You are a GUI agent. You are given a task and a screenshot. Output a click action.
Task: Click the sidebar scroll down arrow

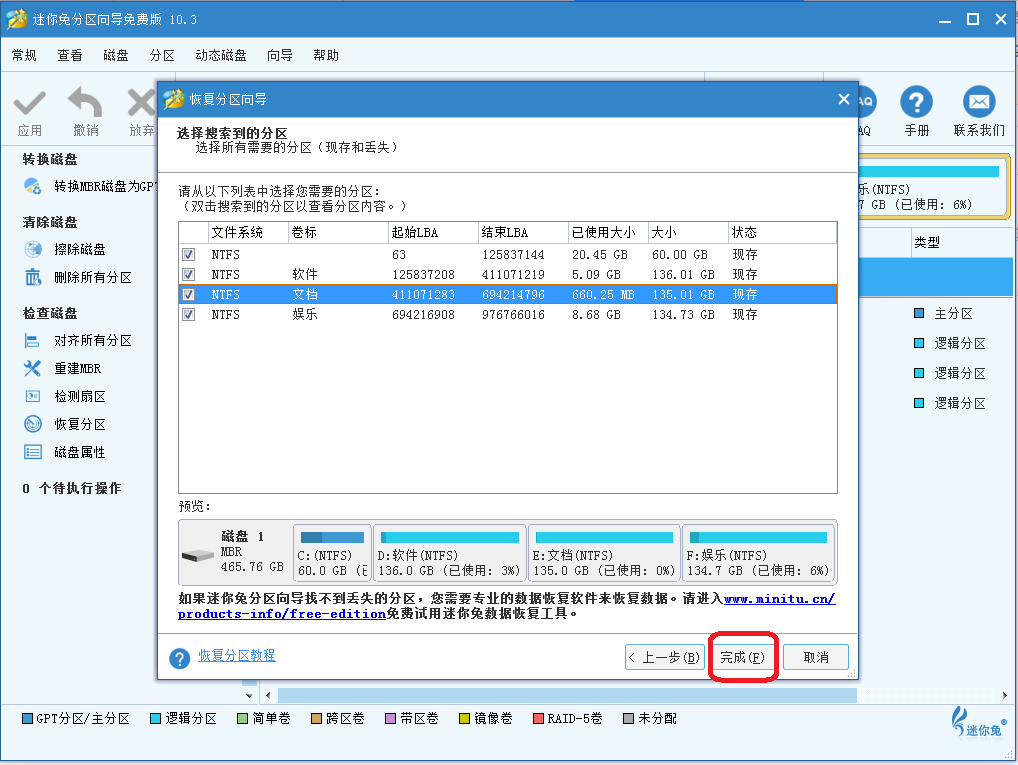249,696
